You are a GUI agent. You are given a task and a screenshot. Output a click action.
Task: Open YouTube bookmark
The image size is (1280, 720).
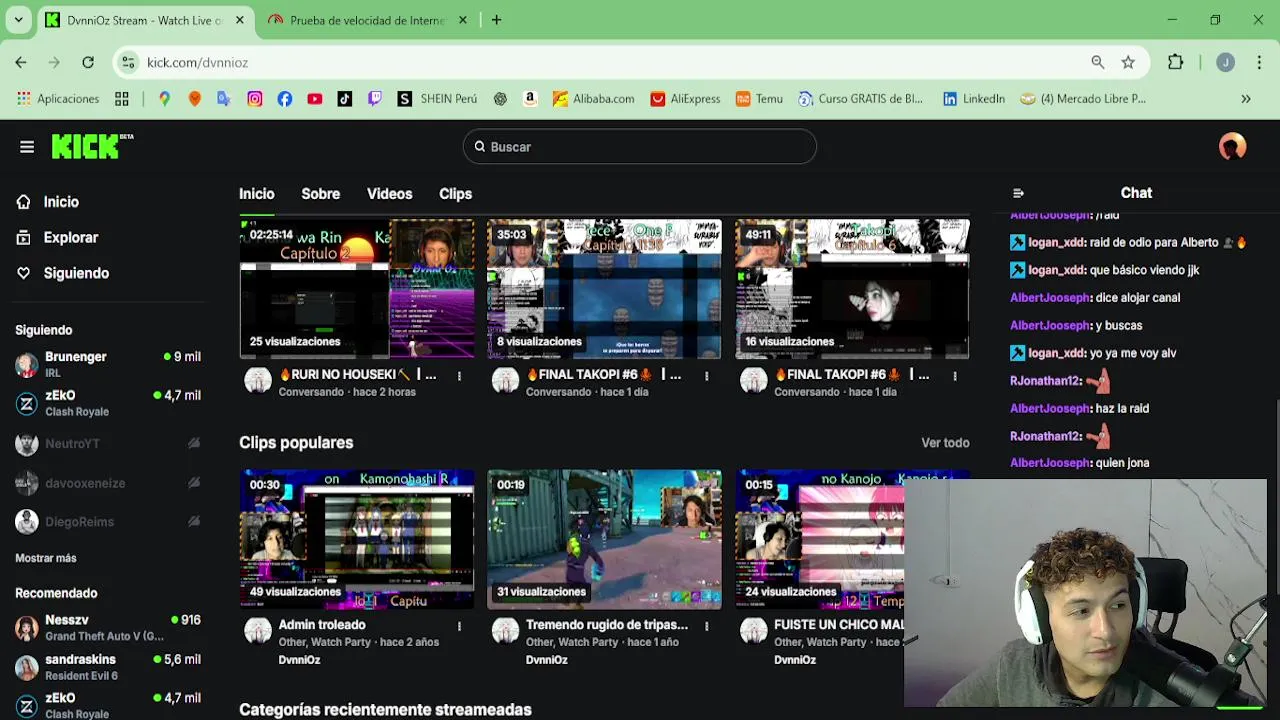315,99
